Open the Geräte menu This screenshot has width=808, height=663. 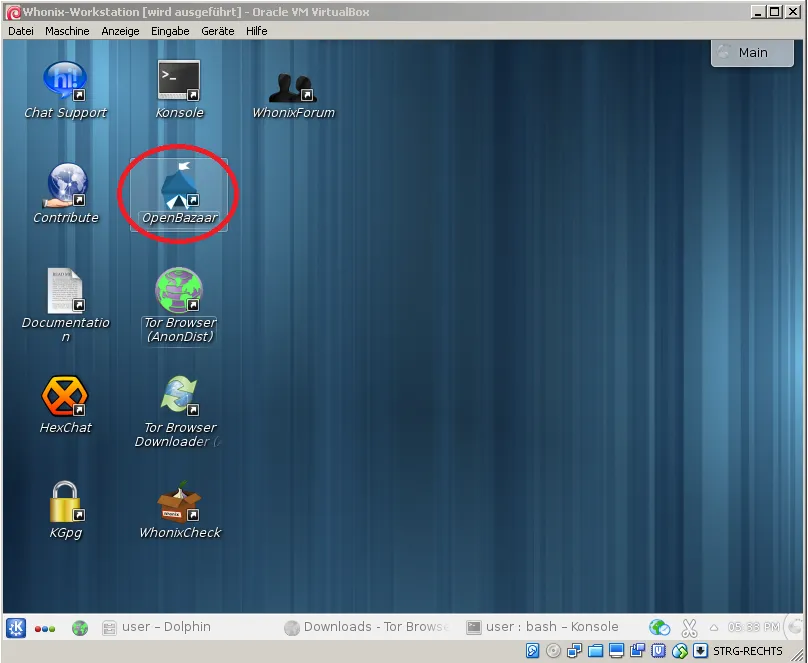pyautogui.click(x=217, y=31)
